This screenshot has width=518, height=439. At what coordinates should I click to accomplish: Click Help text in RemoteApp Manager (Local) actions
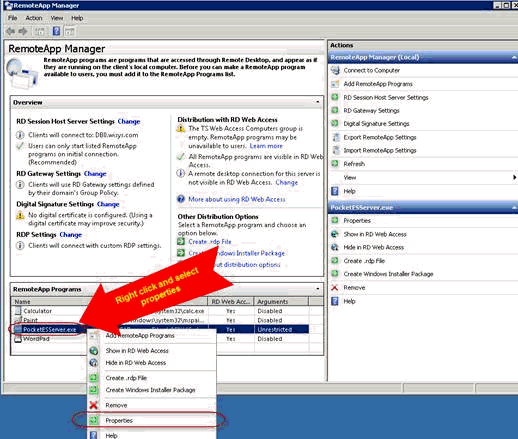point(349,191)
